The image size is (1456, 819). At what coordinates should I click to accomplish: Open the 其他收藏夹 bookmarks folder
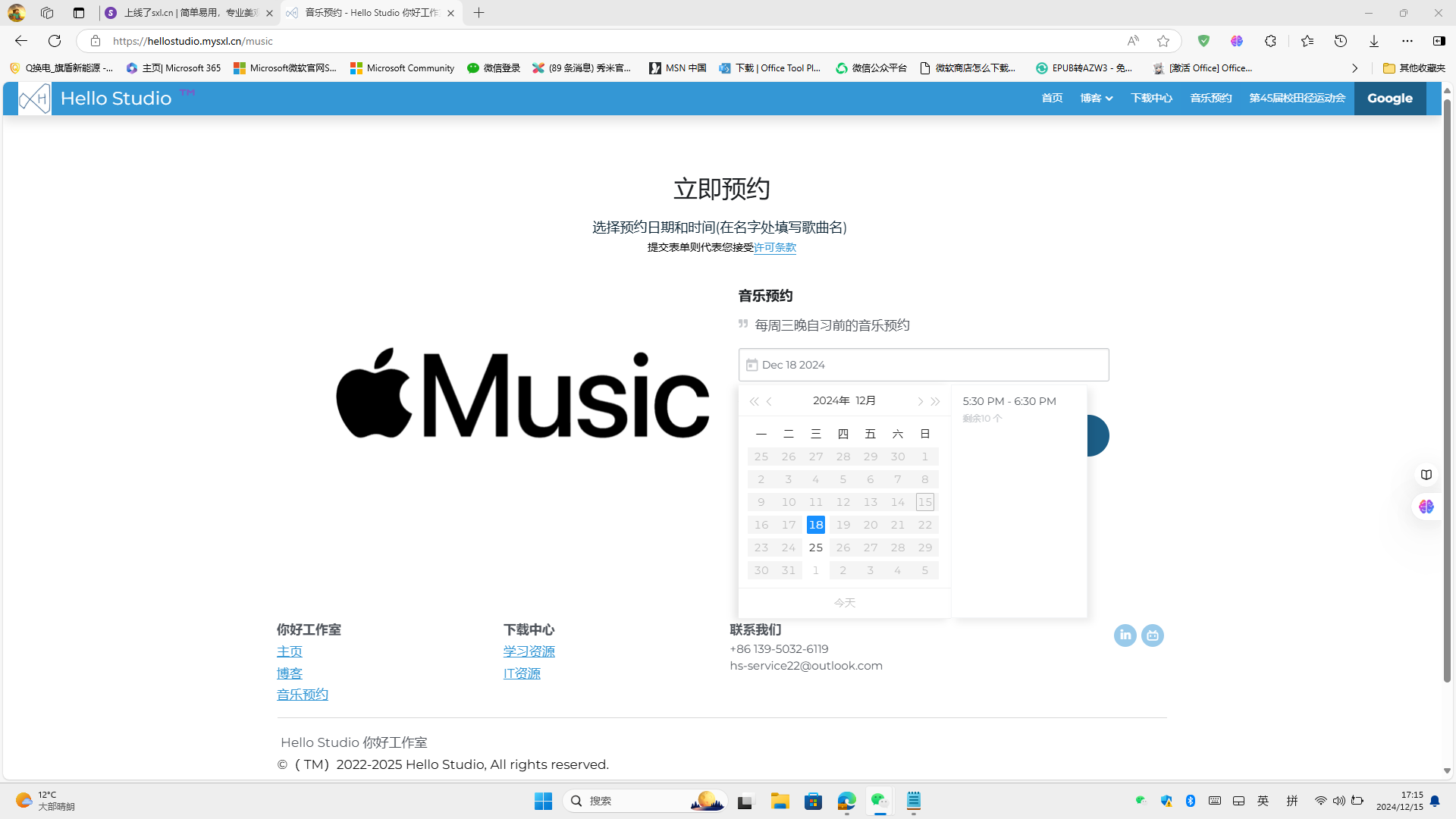point(1414,68)
